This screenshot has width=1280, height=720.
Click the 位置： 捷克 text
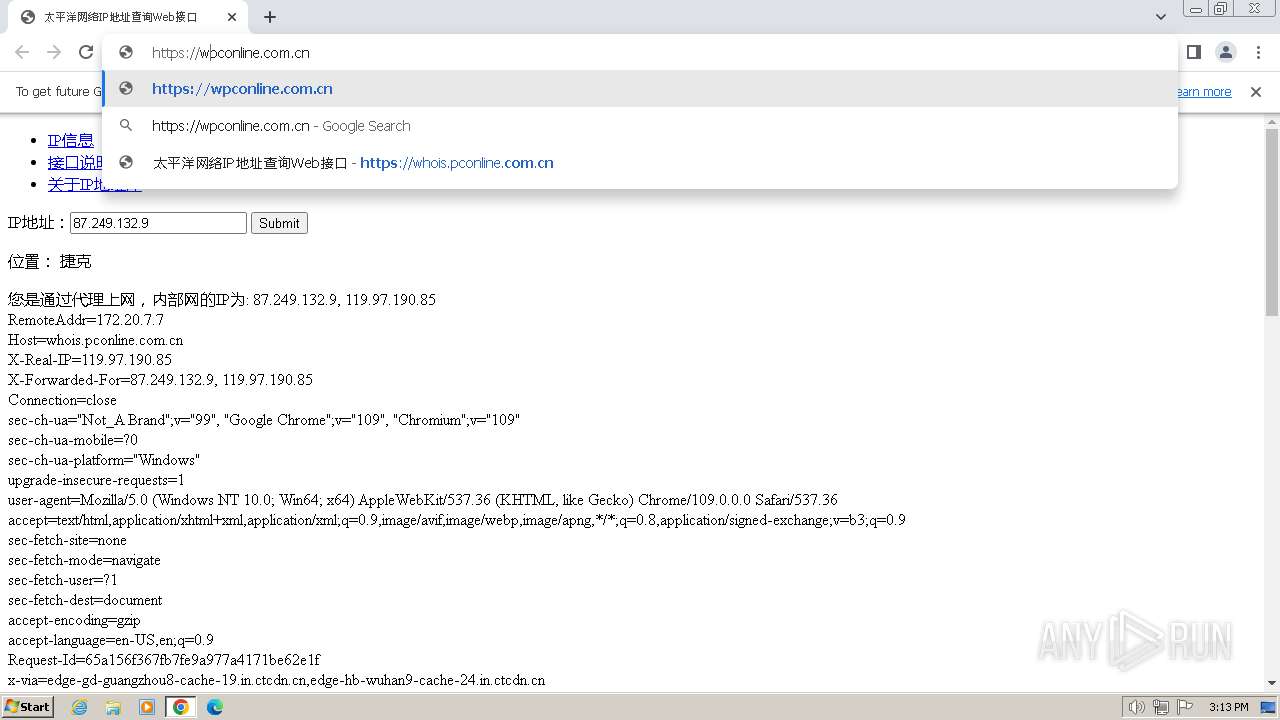(x=49, y=262)
